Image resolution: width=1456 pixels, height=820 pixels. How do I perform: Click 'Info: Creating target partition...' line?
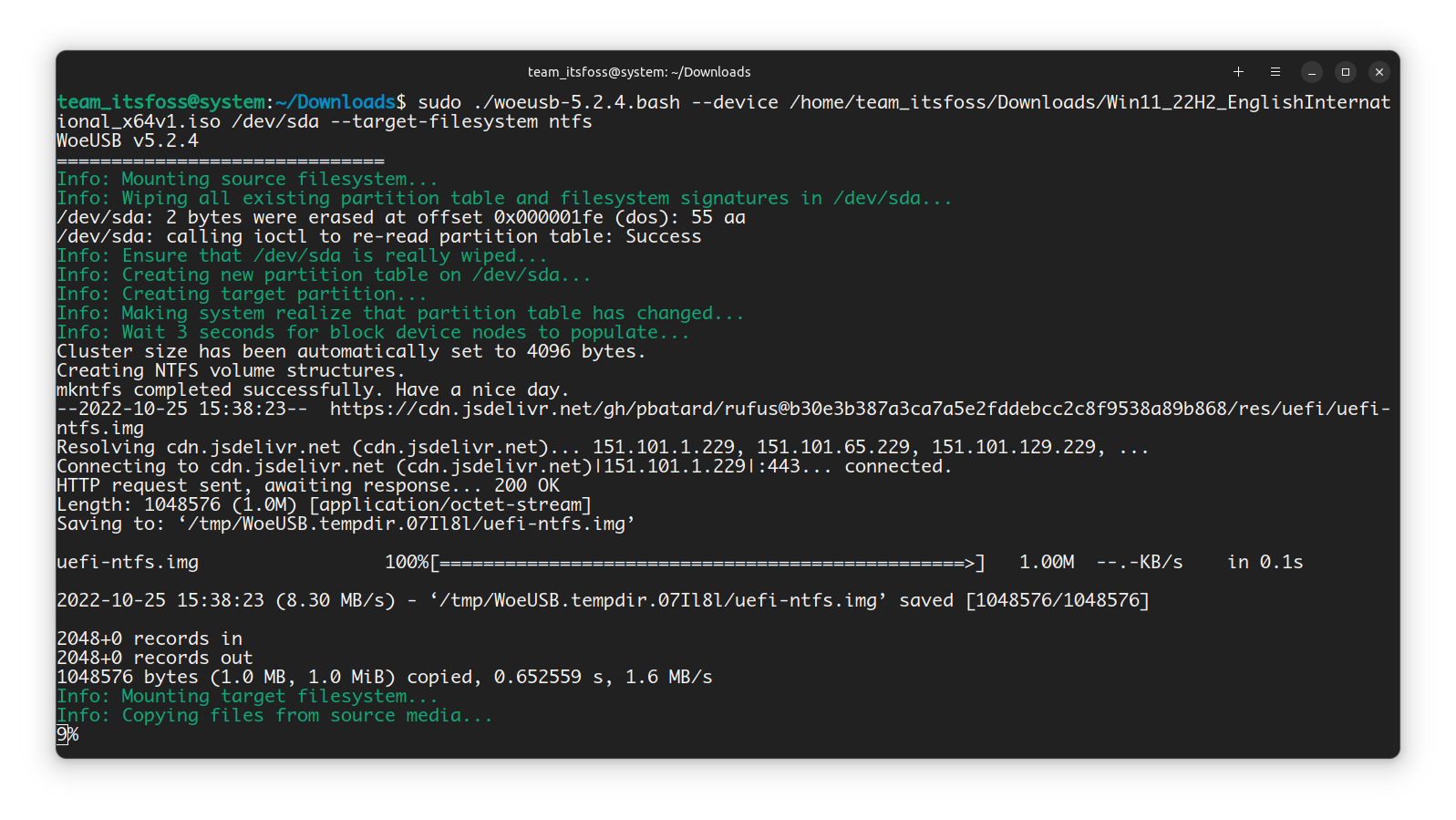242,294
